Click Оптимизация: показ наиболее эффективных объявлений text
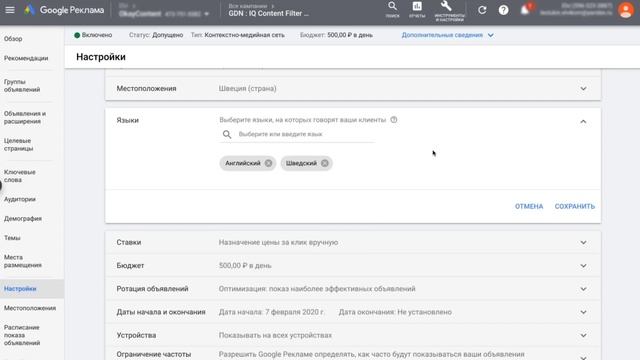This screenshot has height=360, width=640. point(317,289)
